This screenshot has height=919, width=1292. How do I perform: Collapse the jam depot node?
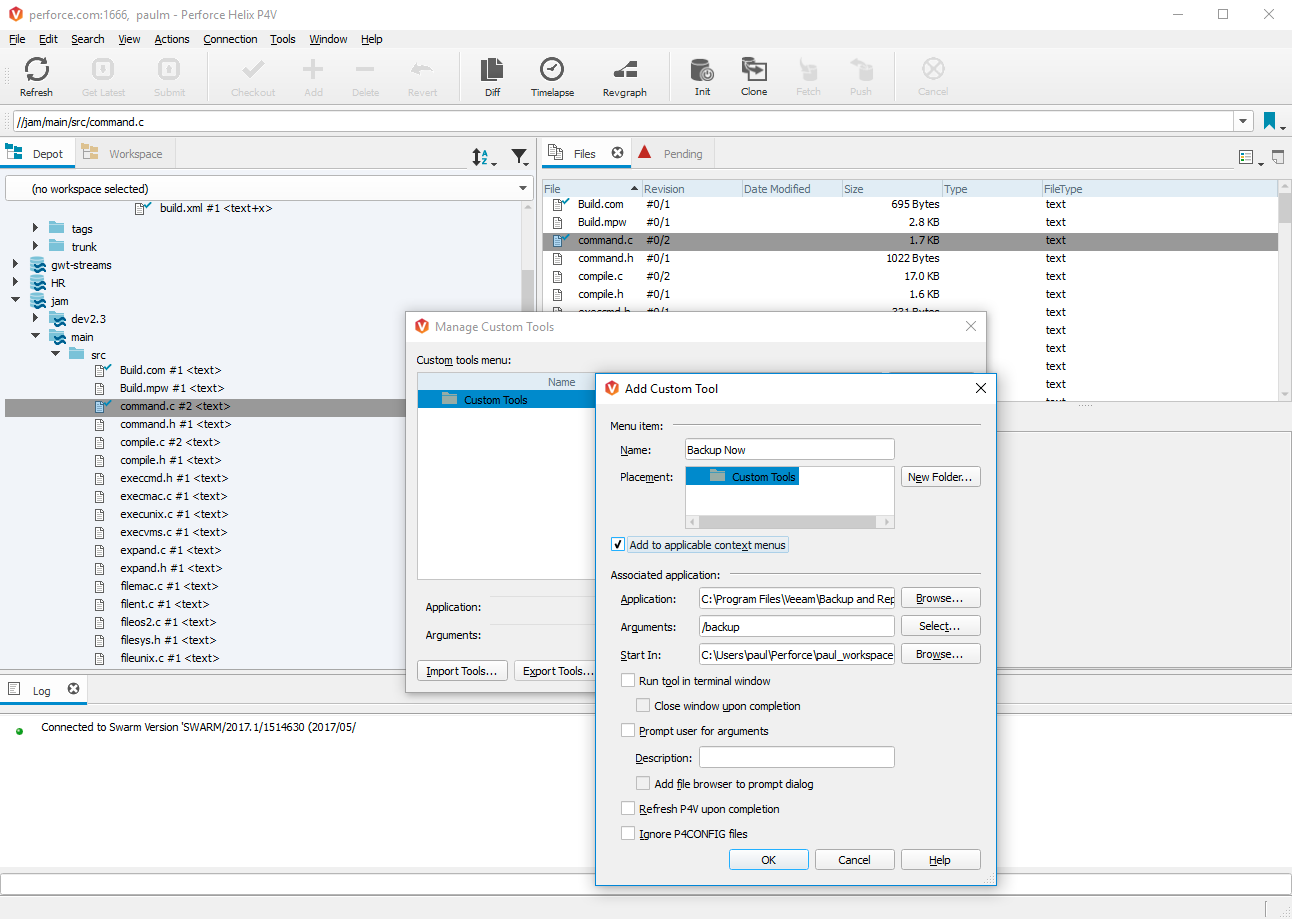[15, 300]
